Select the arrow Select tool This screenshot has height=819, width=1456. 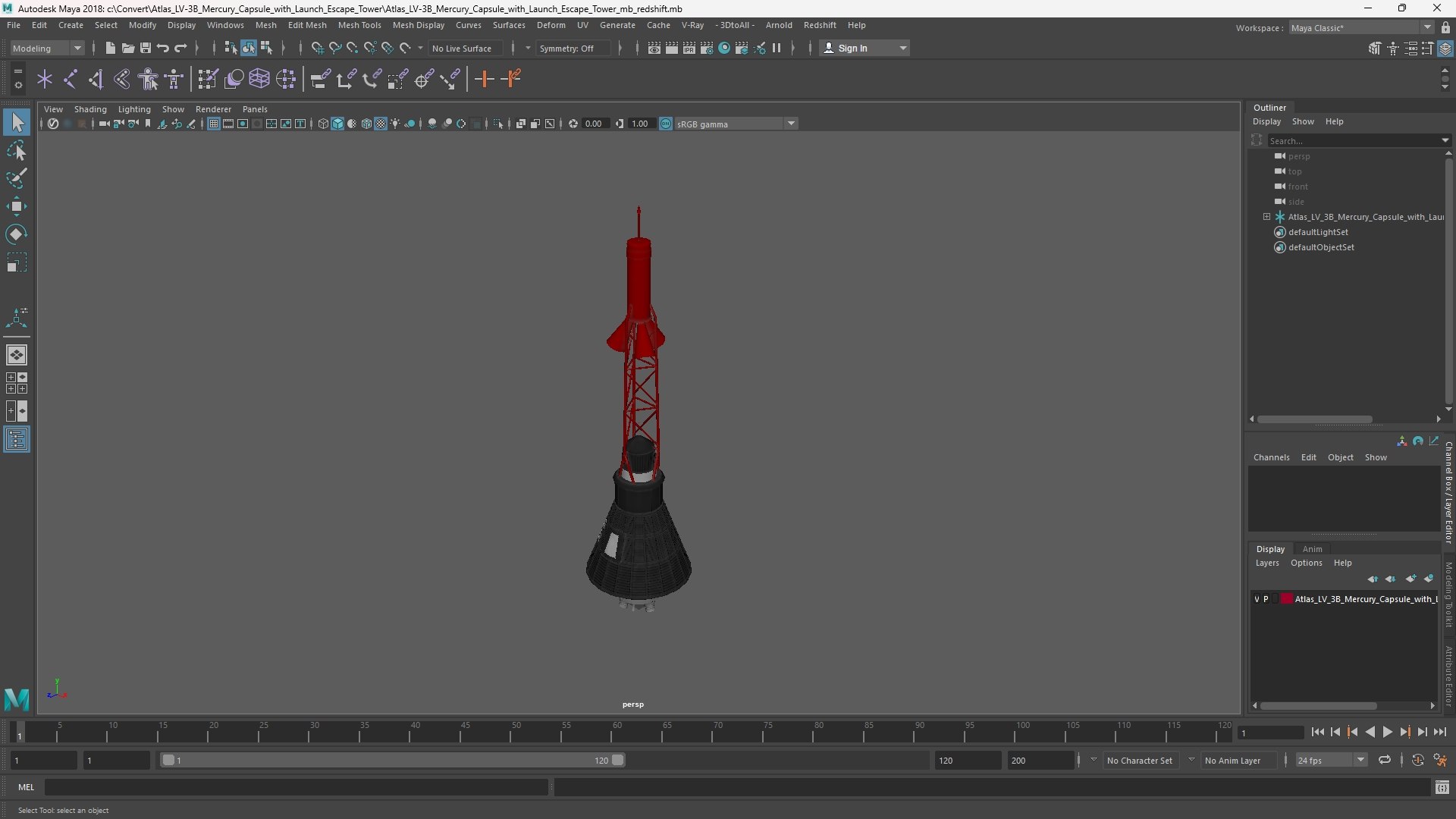(17, 122)
